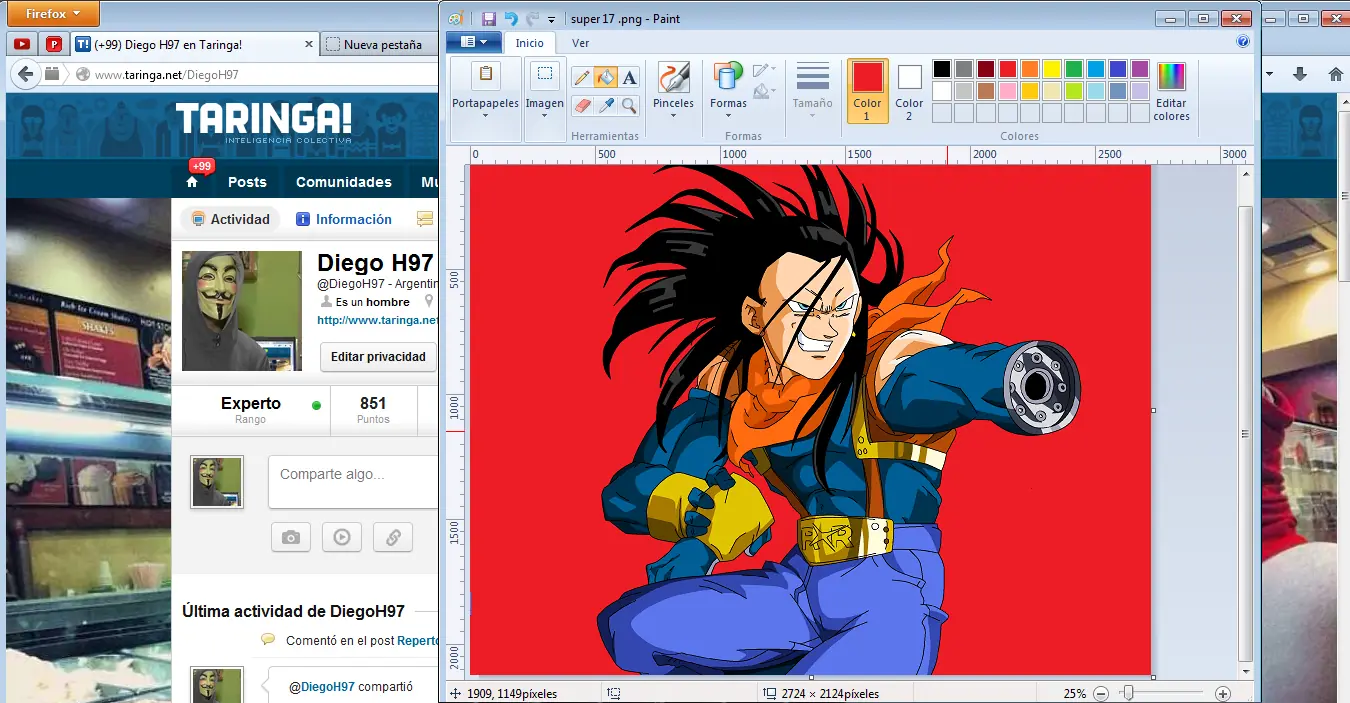The height and width of the screenshot is (703, 1350).
Task: Expand the Formas shapes dropdown
Action: (728, 115)
